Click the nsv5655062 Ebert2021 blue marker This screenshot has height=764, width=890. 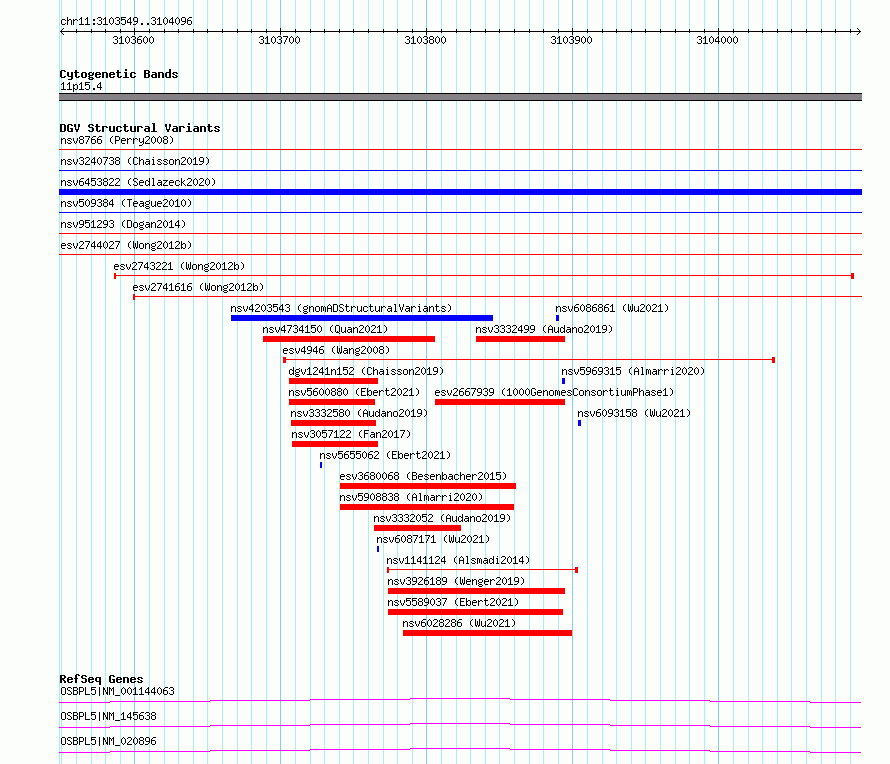(321, 465)
